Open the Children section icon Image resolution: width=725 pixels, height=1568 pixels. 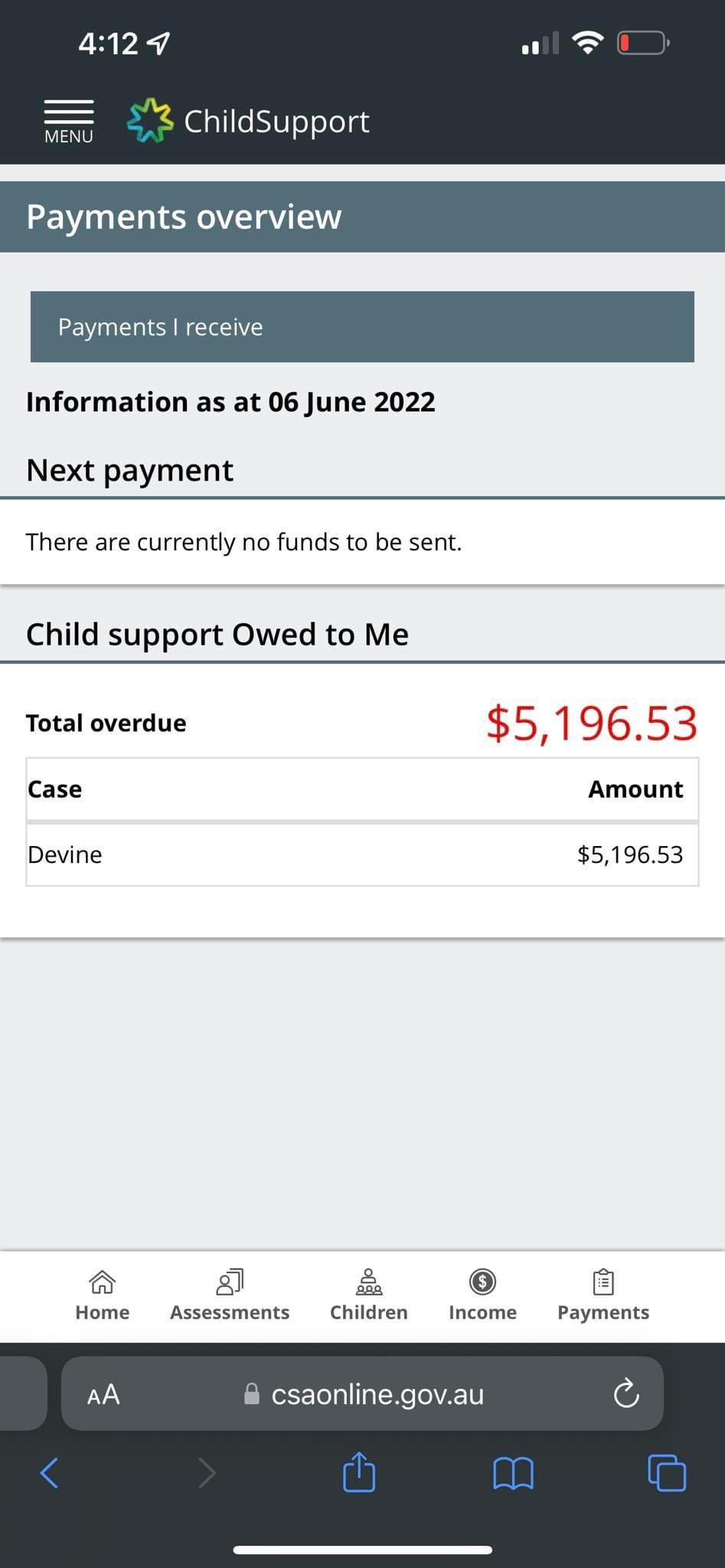pyautogui.click(x=368, y=1282)
